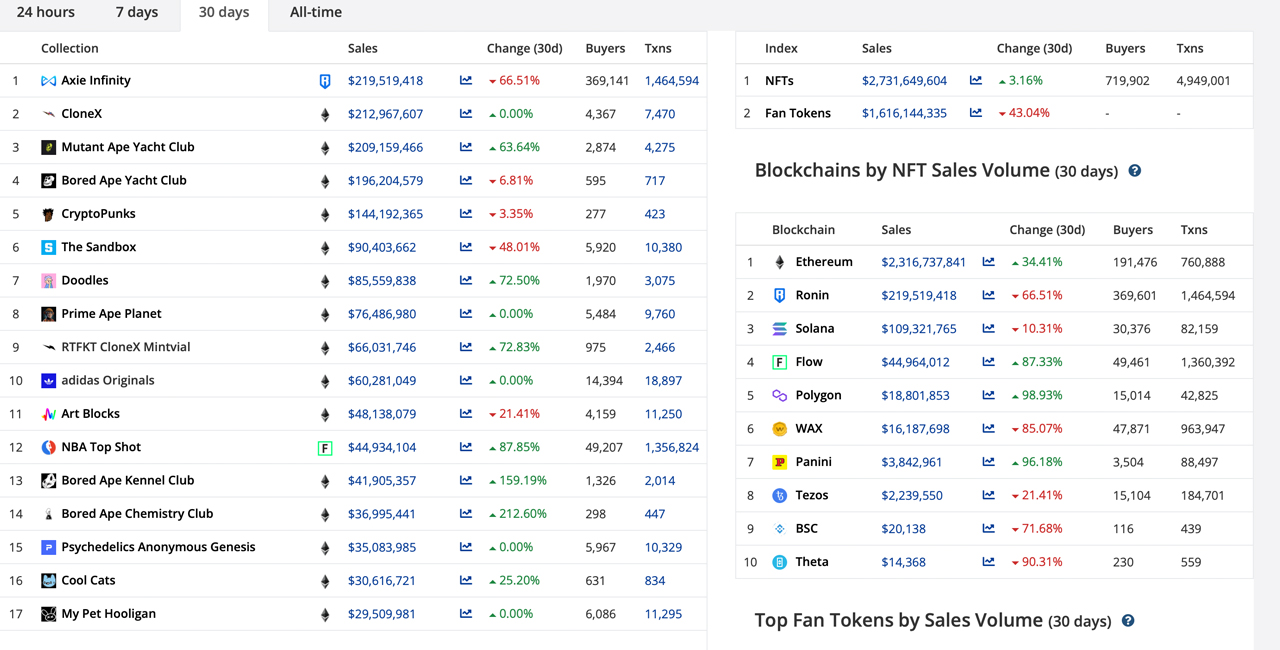
Task: Click the chart icon beside CryptoPunks sales
Action: (x=465, y=213)
